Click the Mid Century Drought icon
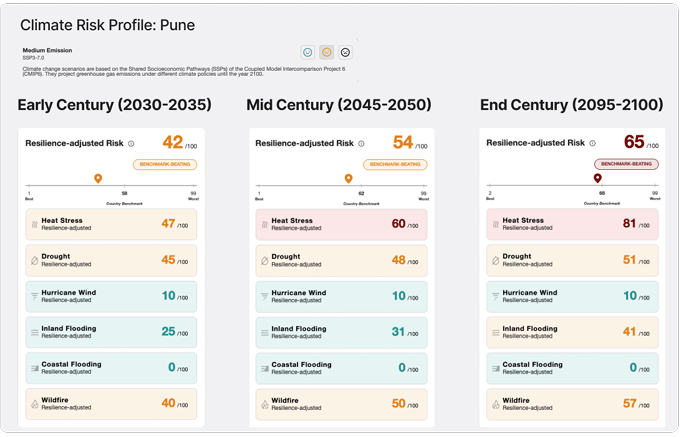This screenshot has width=680, height=437. pos(264,260)
